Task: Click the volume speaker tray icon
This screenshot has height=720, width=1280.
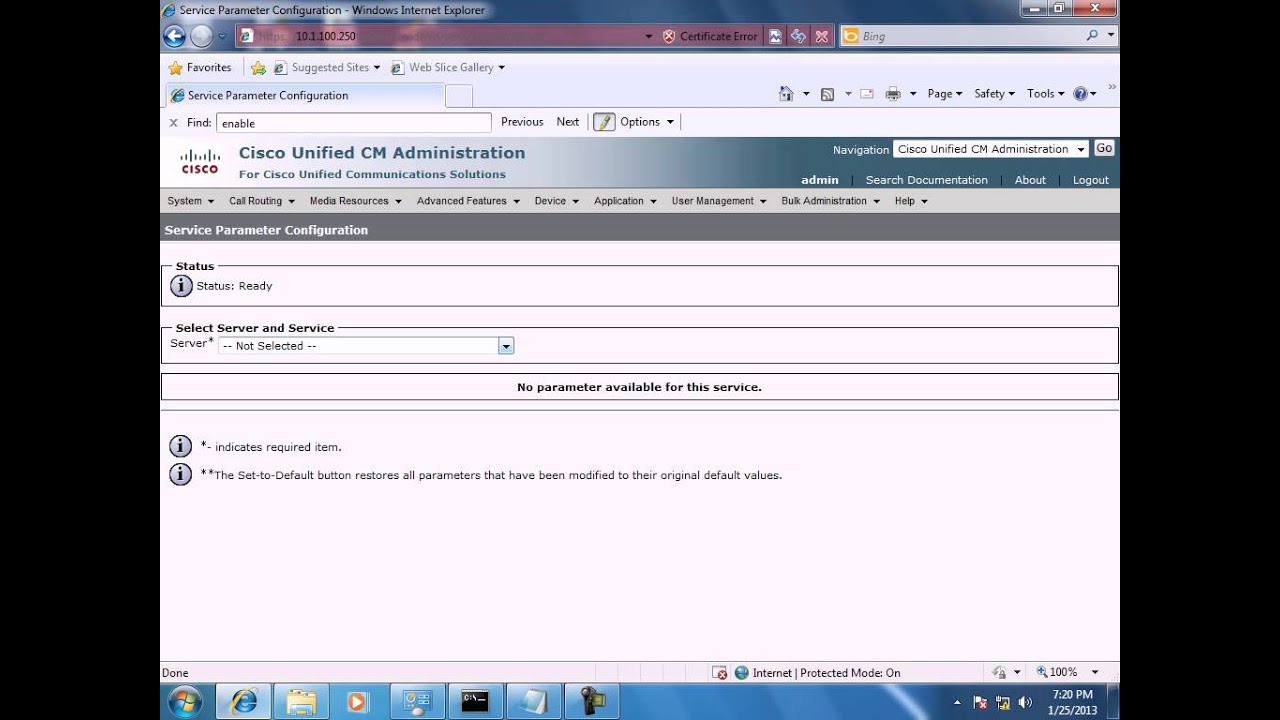Action: 1025,702
